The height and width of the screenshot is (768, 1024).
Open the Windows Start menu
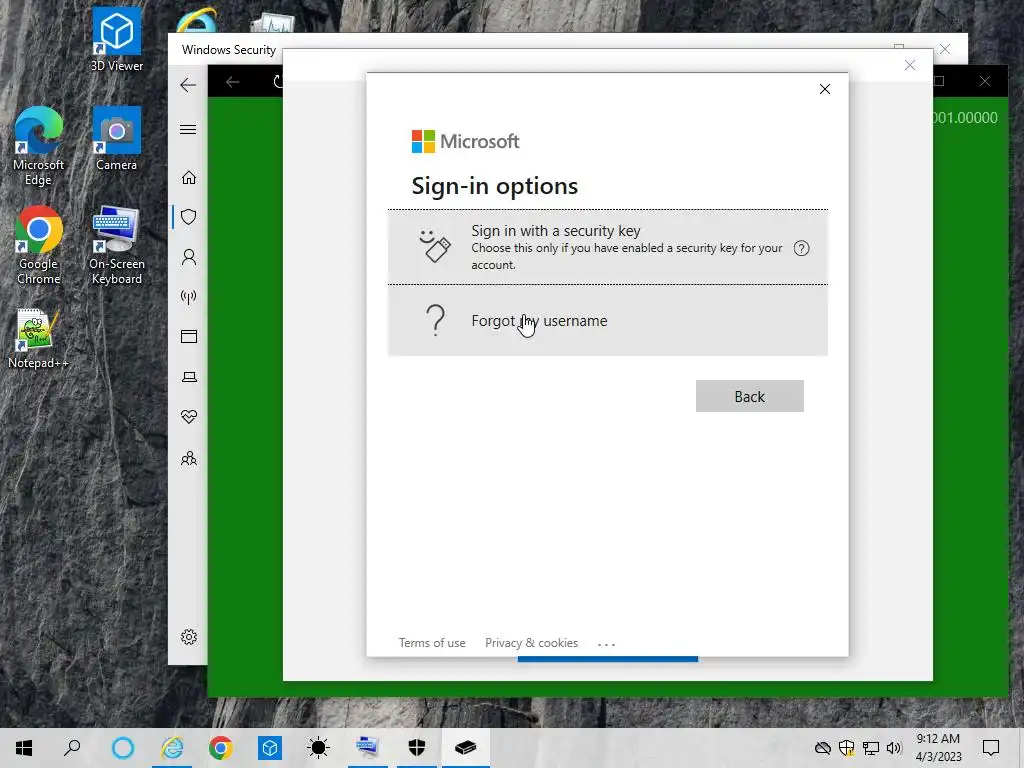coord(24,748)
